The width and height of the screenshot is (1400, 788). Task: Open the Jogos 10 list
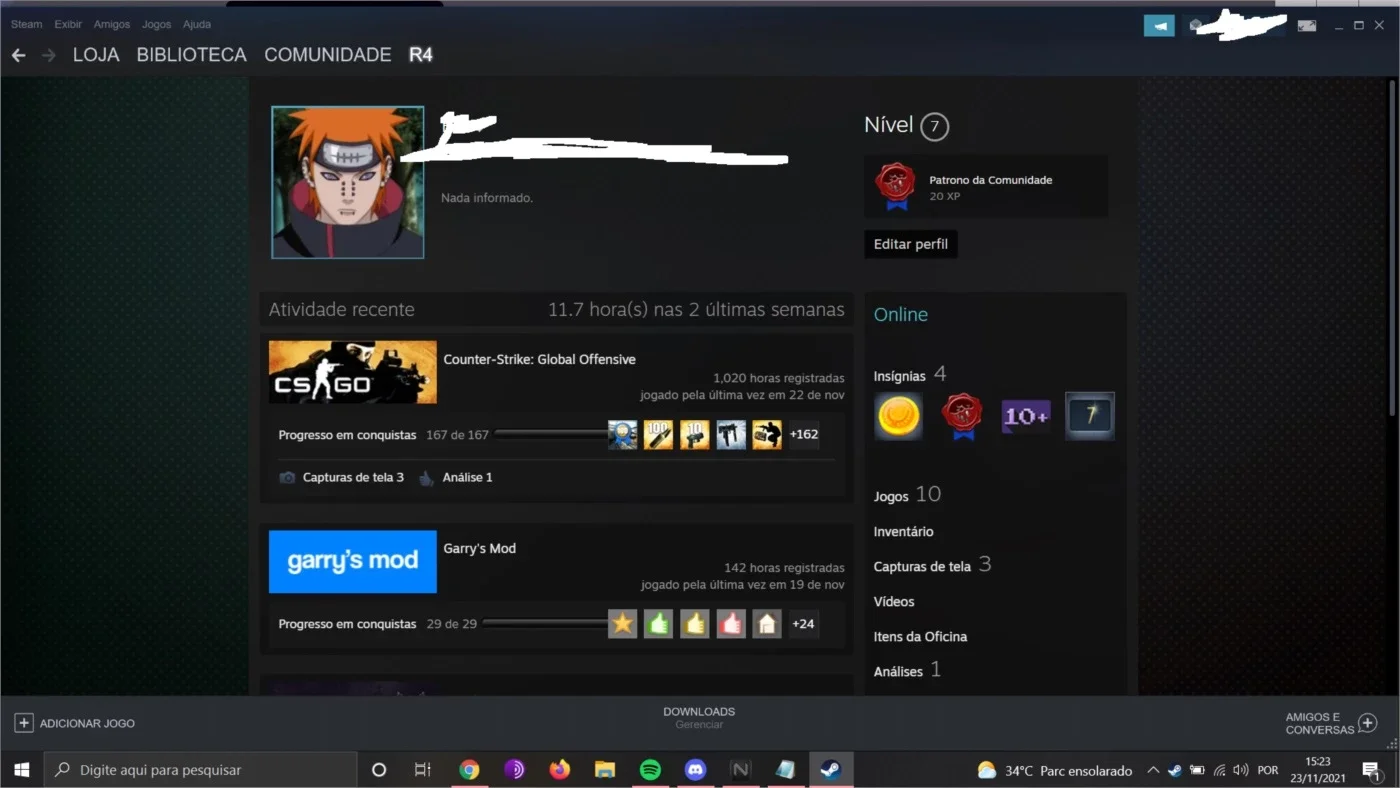tap(907, 494)
